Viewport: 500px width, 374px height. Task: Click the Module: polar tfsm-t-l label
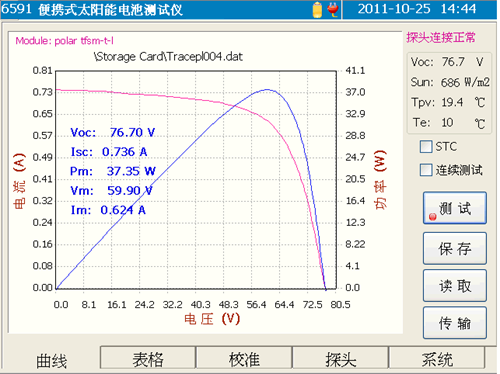coord(65,41)
